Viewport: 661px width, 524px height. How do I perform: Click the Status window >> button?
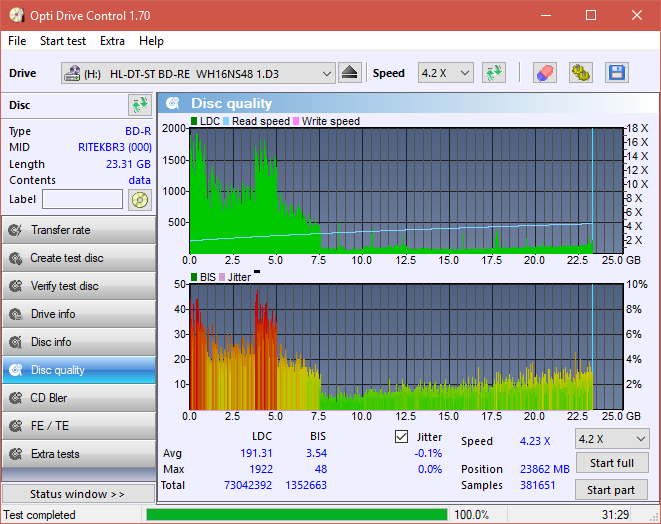78,494
